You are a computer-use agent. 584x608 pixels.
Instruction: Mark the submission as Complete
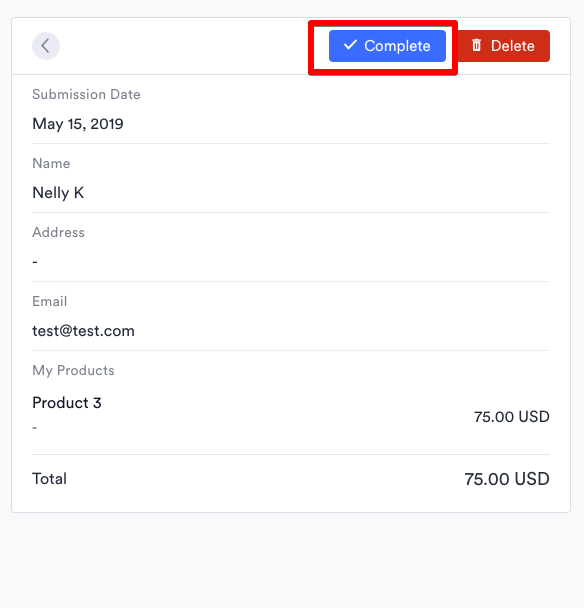pos(387,46)
